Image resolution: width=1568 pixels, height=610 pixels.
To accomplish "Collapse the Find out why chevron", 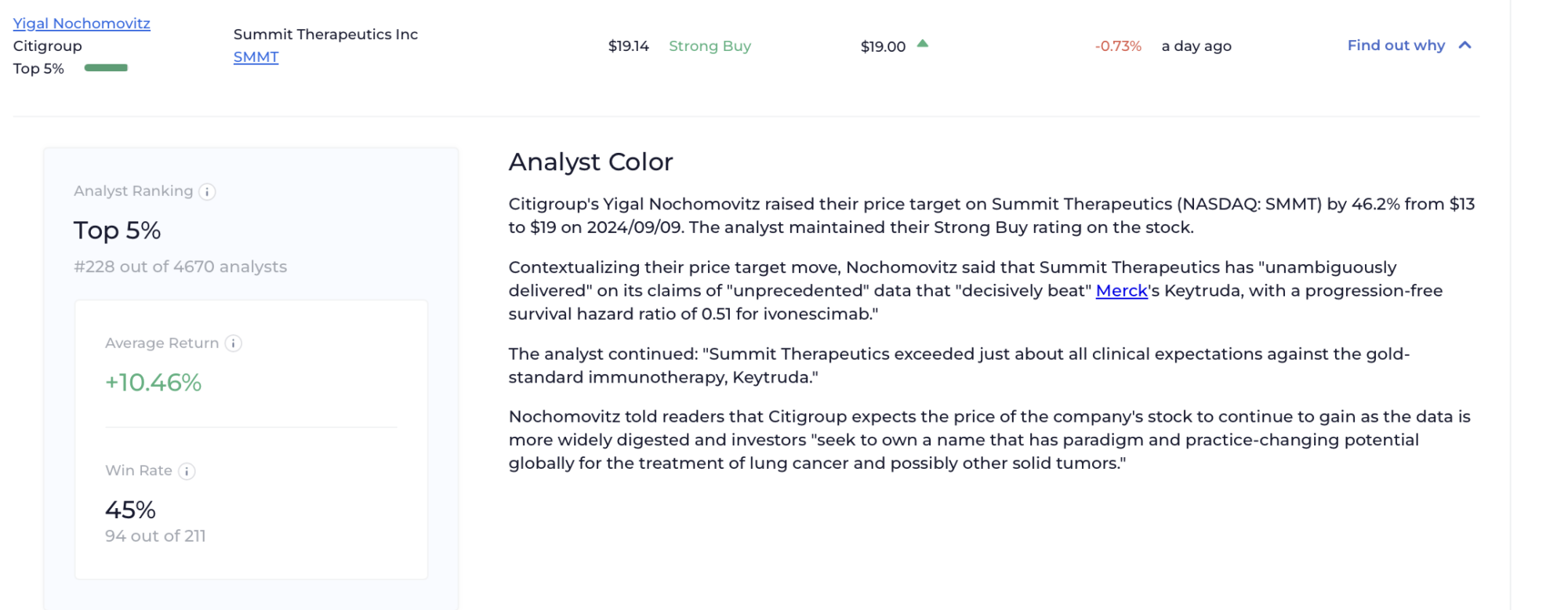I will (x=1465, y=45).
